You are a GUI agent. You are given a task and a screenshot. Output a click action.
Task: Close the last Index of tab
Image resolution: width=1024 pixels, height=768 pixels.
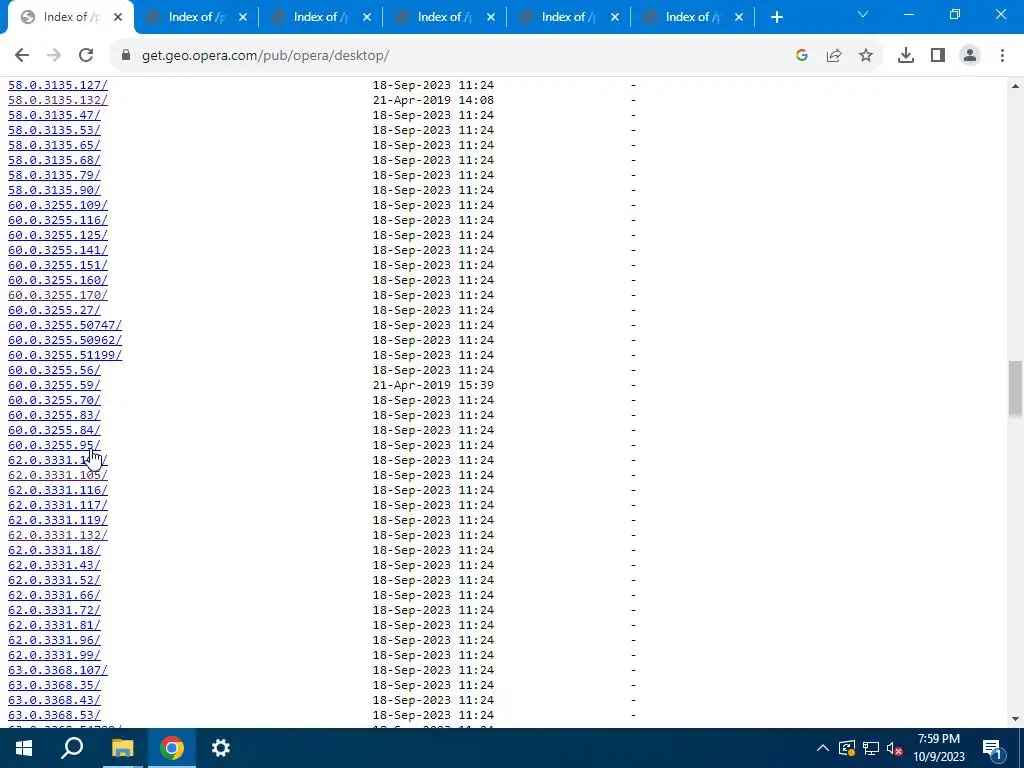(x=739, y=18)
